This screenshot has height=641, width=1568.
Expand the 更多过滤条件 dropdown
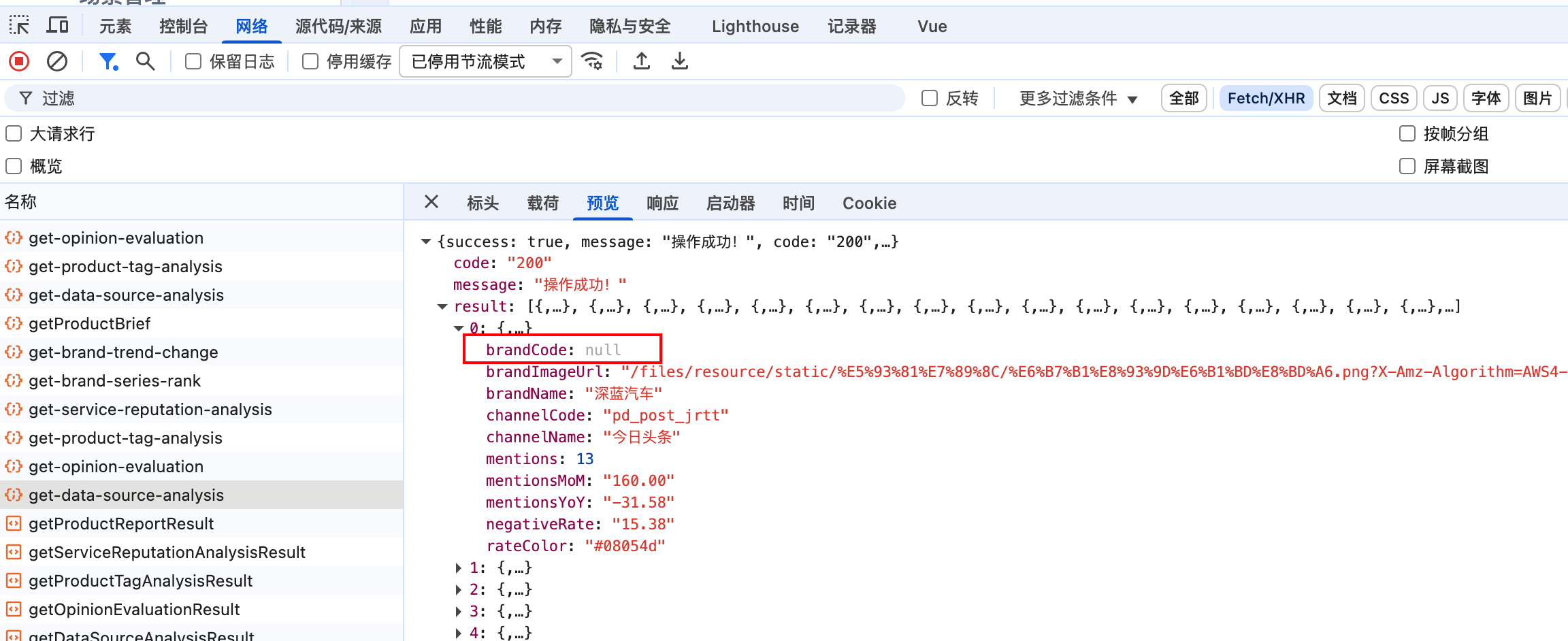pos(1078,99)
